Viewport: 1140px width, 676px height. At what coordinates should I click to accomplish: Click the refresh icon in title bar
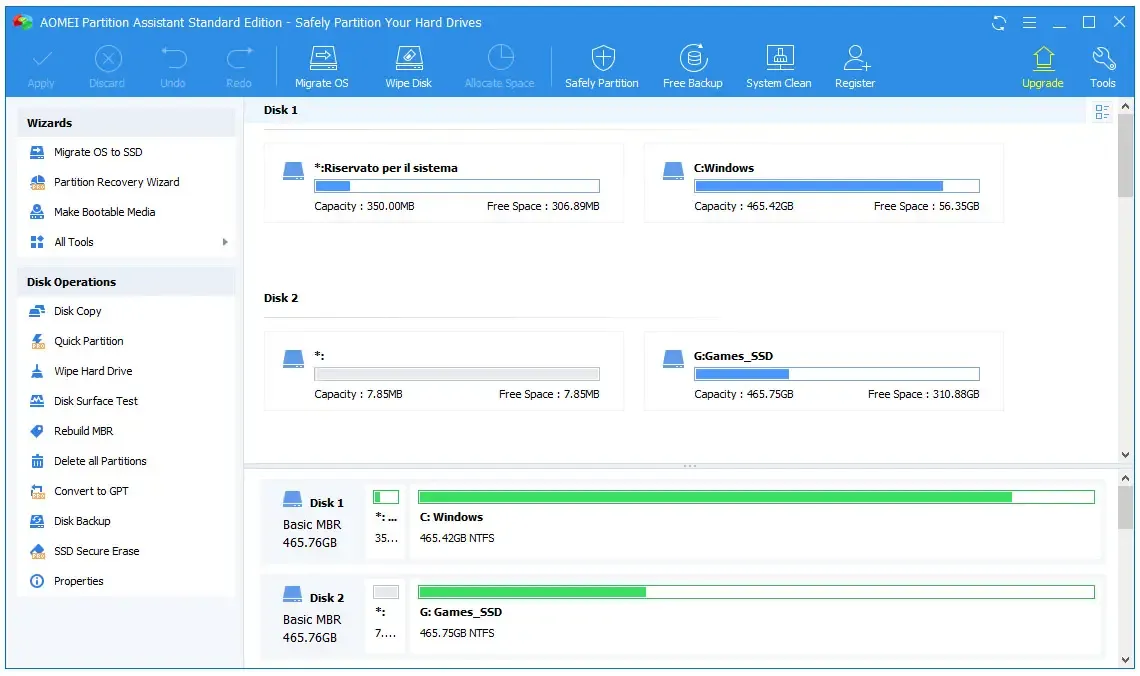tap(999, 22)
